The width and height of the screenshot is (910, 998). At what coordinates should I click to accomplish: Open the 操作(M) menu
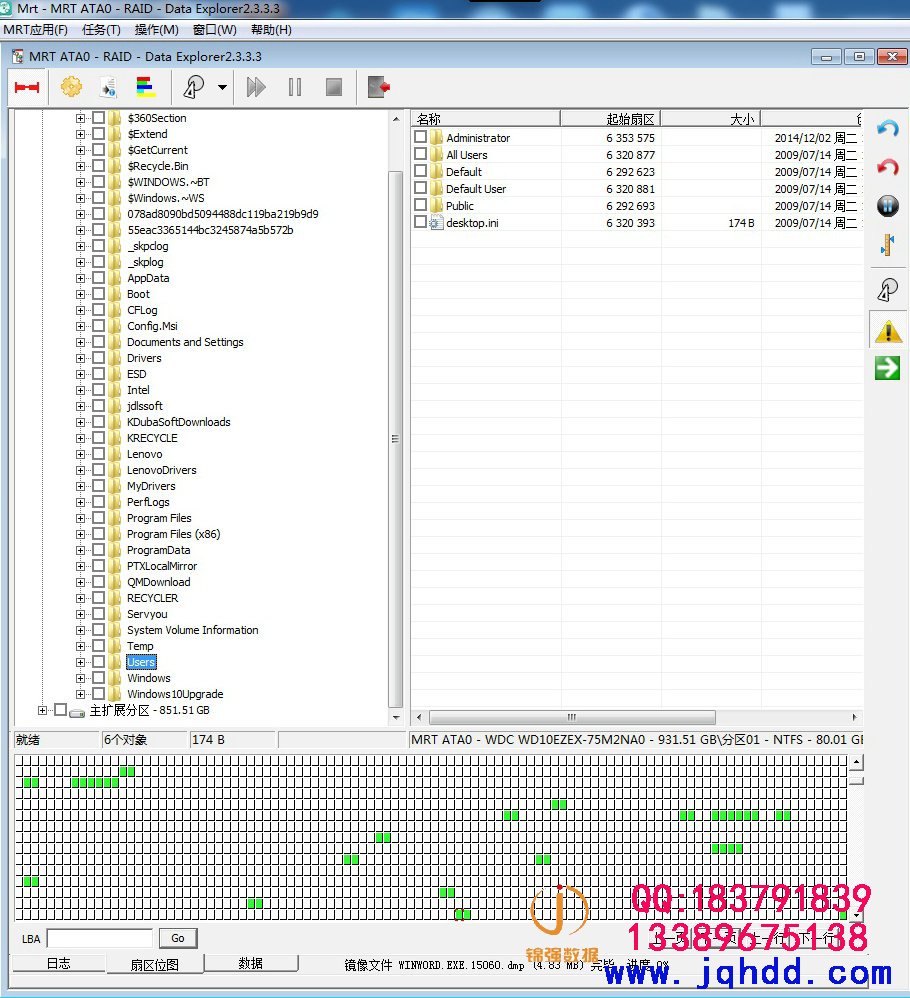(x=157, y=30)
